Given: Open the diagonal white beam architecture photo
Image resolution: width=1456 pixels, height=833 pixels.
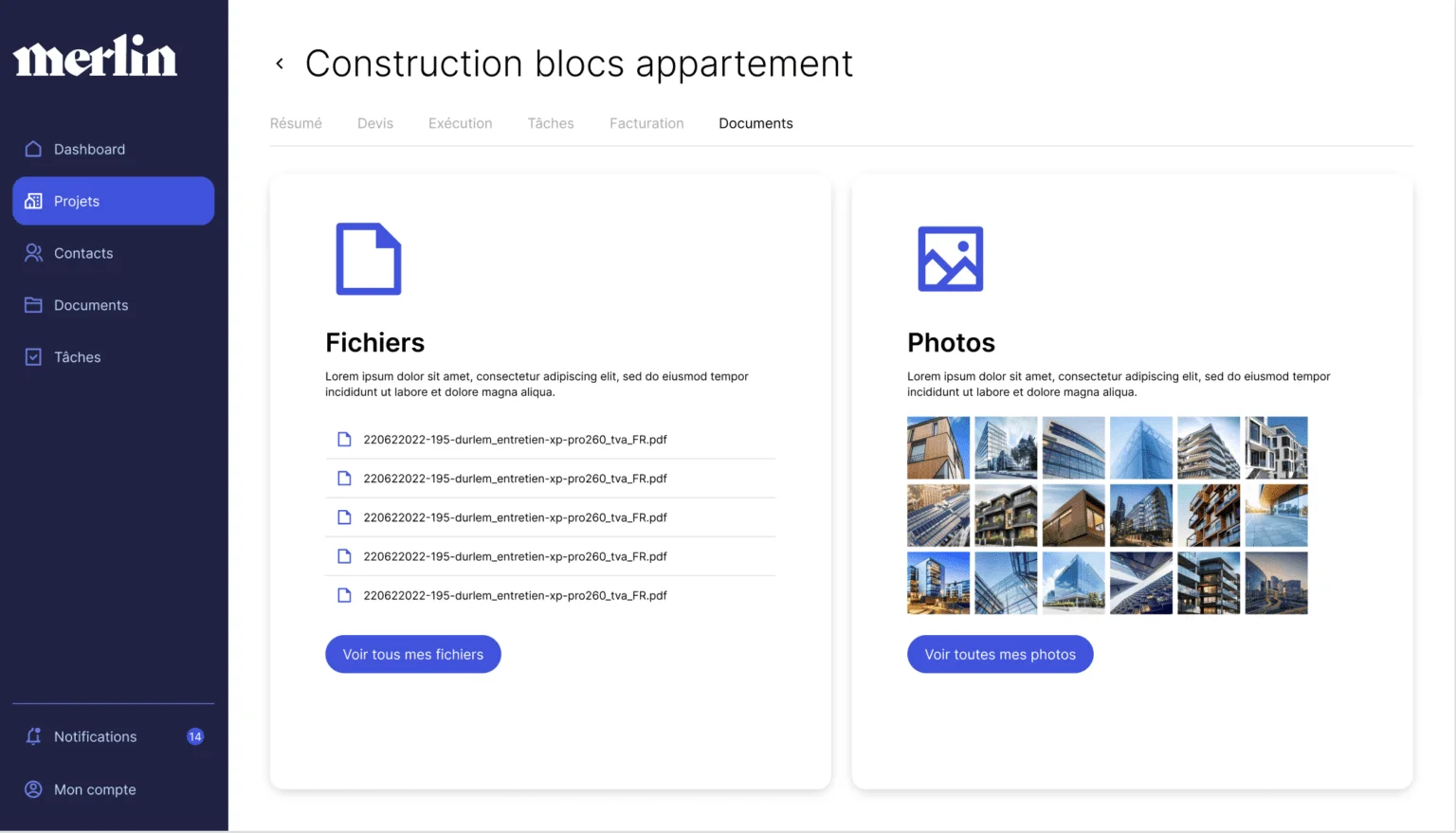Looking at the screenshot, I should [x=1141, y=583].
